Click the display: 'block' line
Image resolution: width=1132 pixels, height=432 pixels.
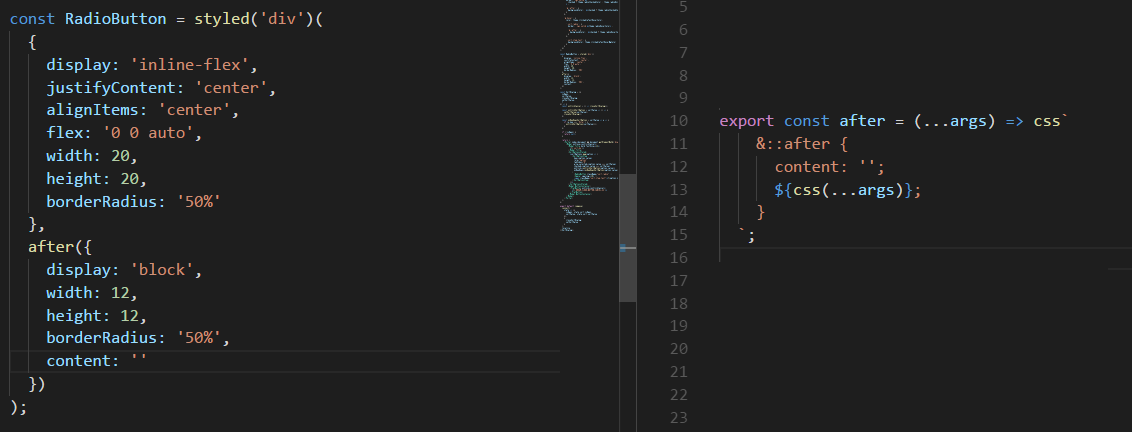coord(124,269)
